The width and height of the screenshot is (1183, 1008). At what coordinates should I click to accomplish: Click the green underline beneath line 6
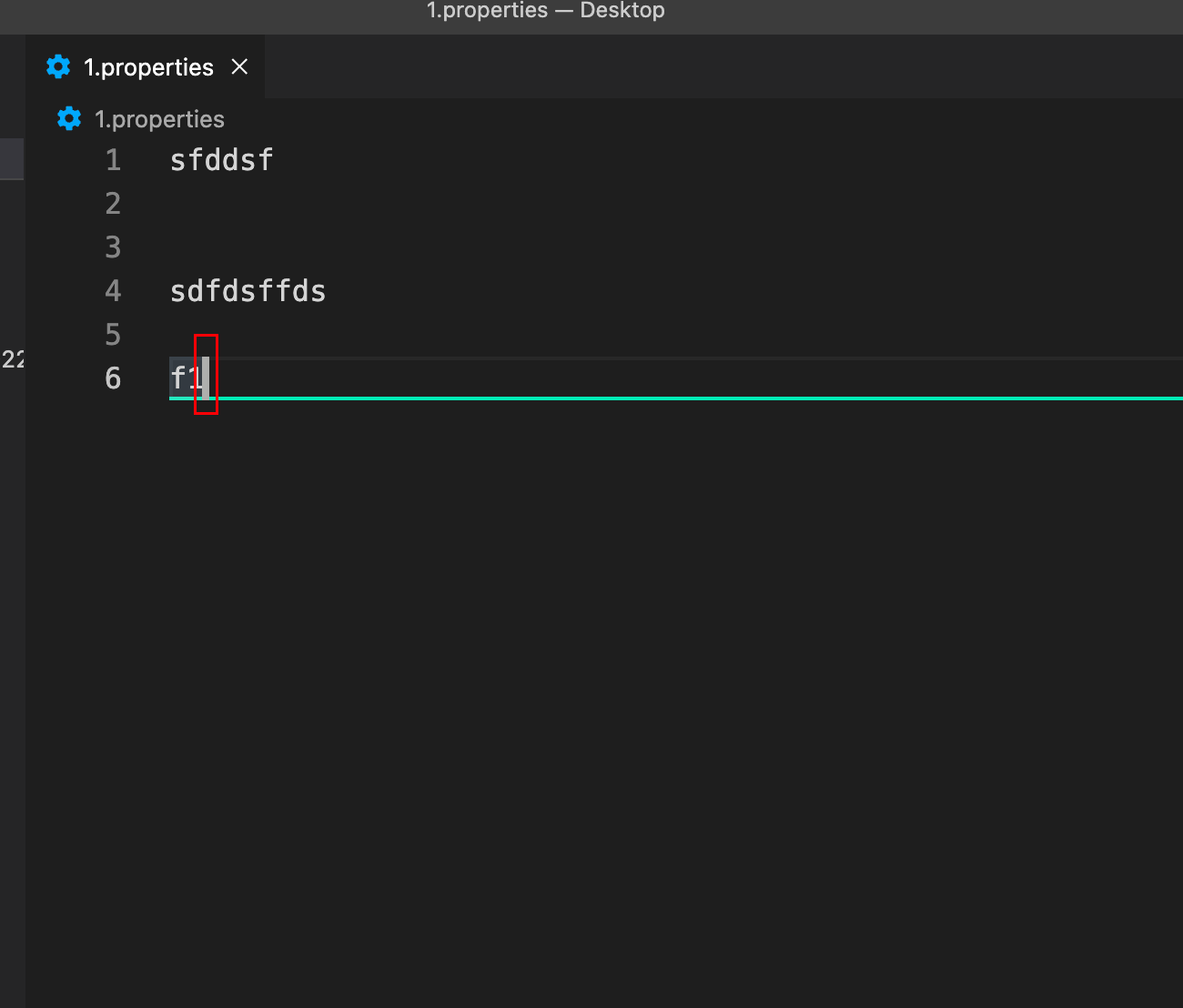pos(546,398)
